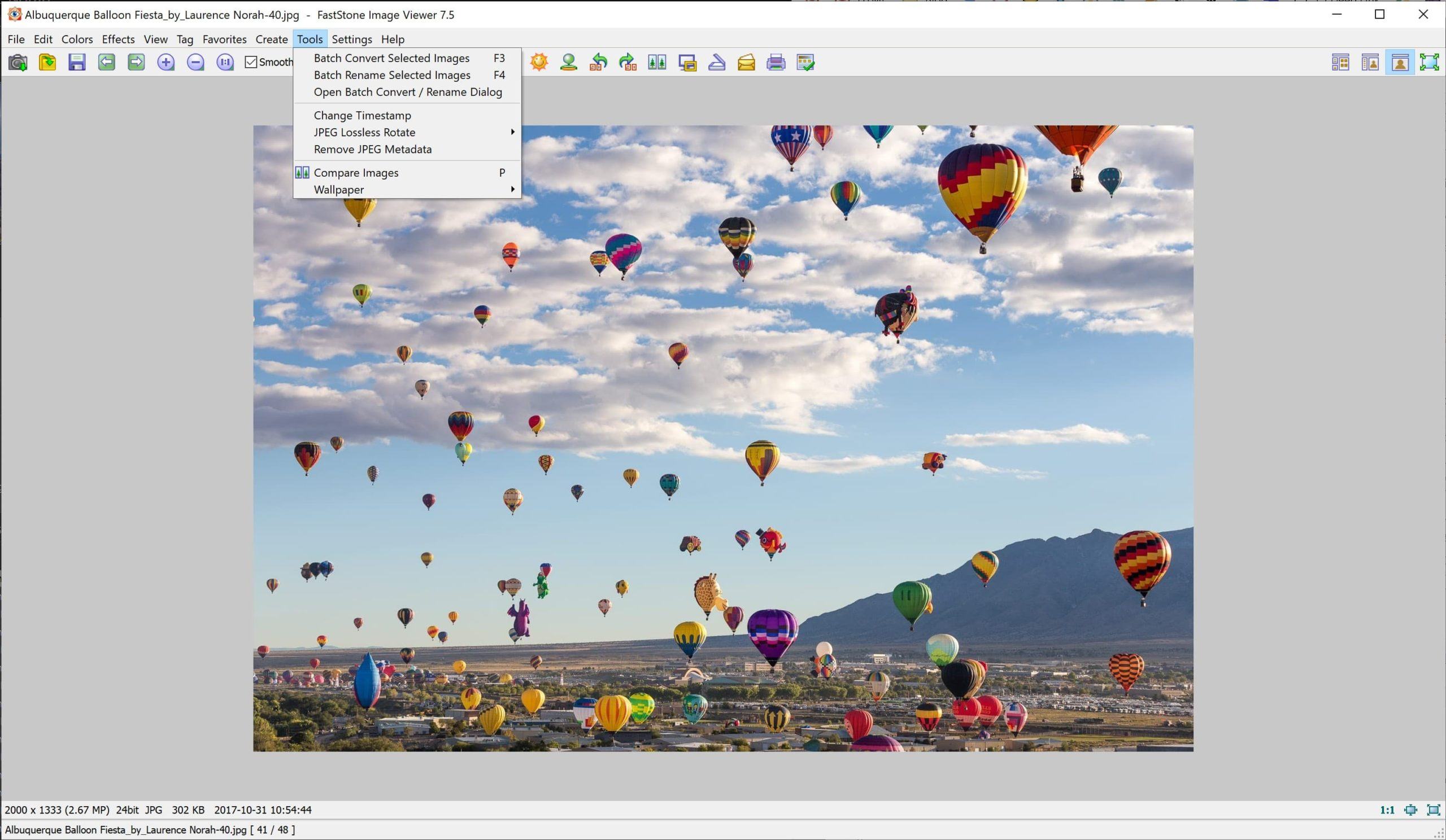Open the Settings menu
This screenshot has width=1446, height=840.
pos(352,39)
